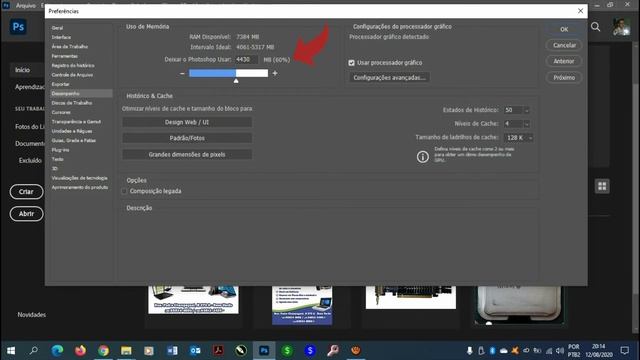Click the volume speaker icon in system tray
Image resolution: width=640 pixels, height=360 pixels.
click(560, 351)
